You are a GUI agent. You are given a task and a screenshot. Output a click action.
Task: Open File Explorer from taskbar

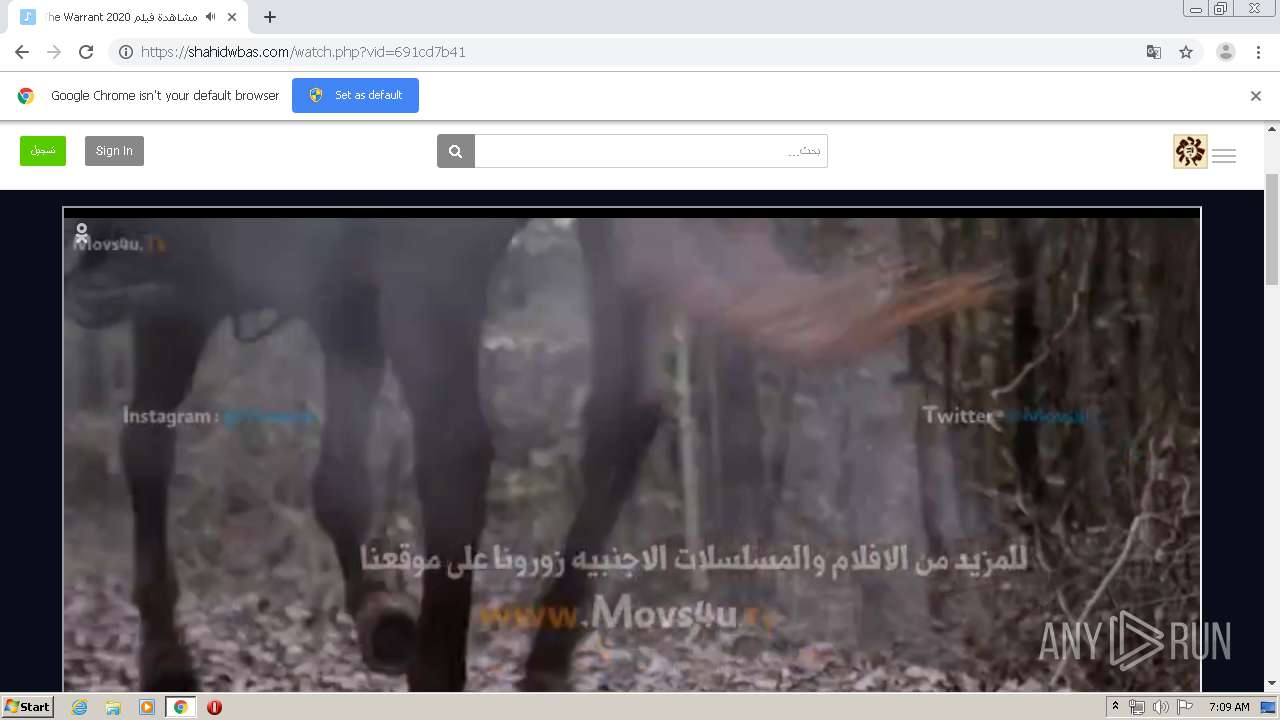113,707
